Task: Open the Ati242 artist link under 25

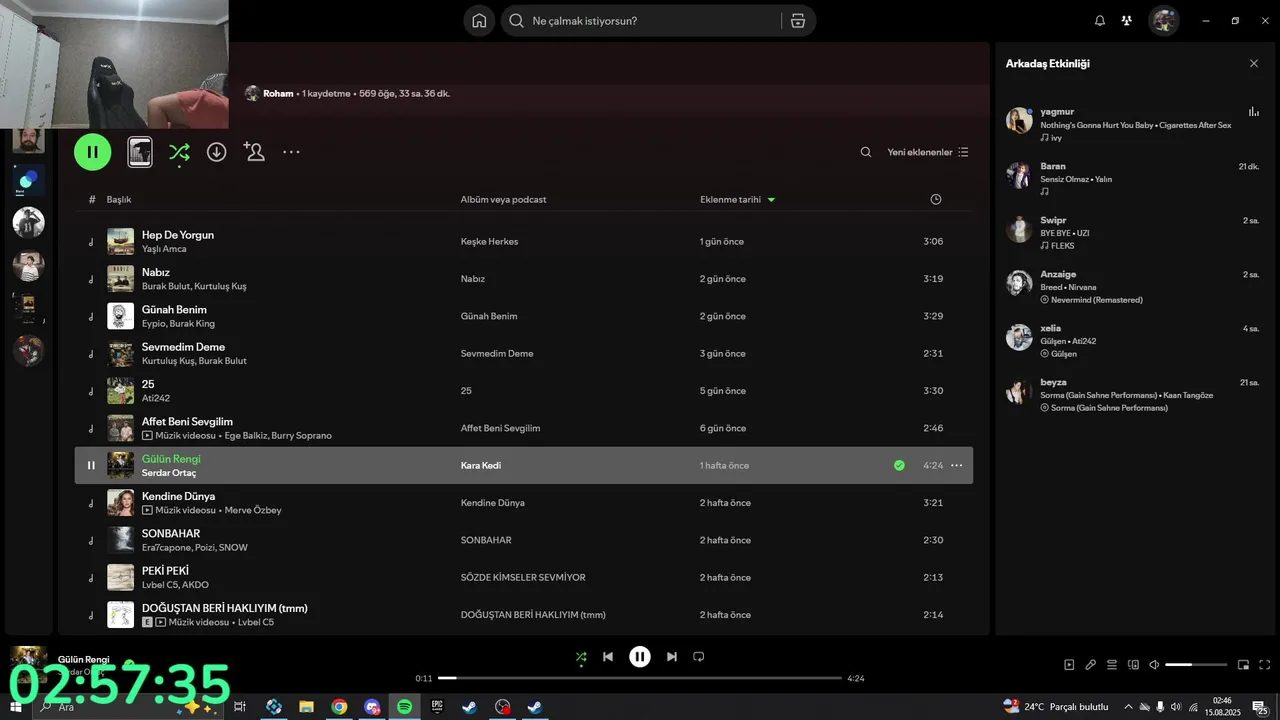Action: tap(156, 398)
